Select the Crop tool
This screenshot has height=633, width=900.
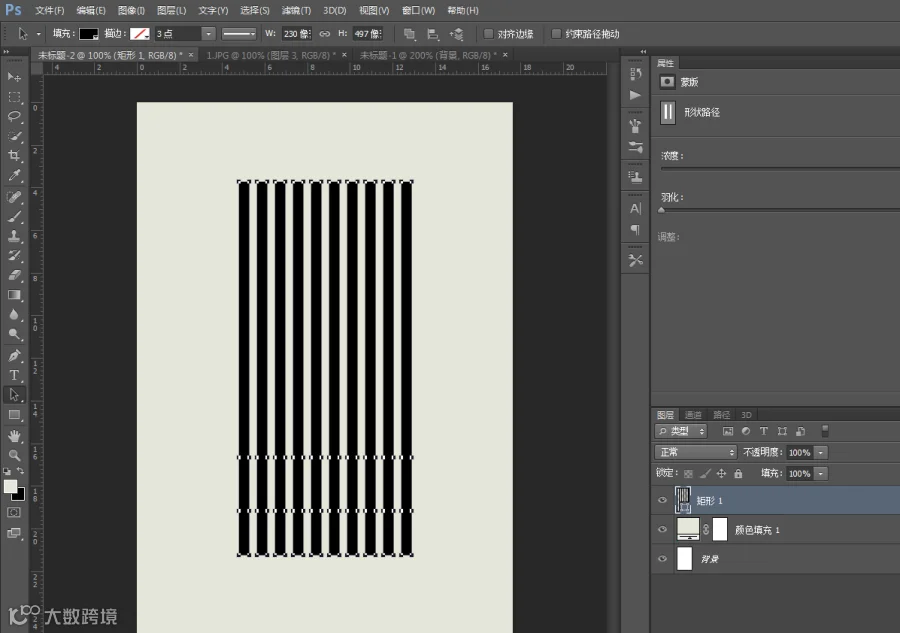(x=14, y=156)
